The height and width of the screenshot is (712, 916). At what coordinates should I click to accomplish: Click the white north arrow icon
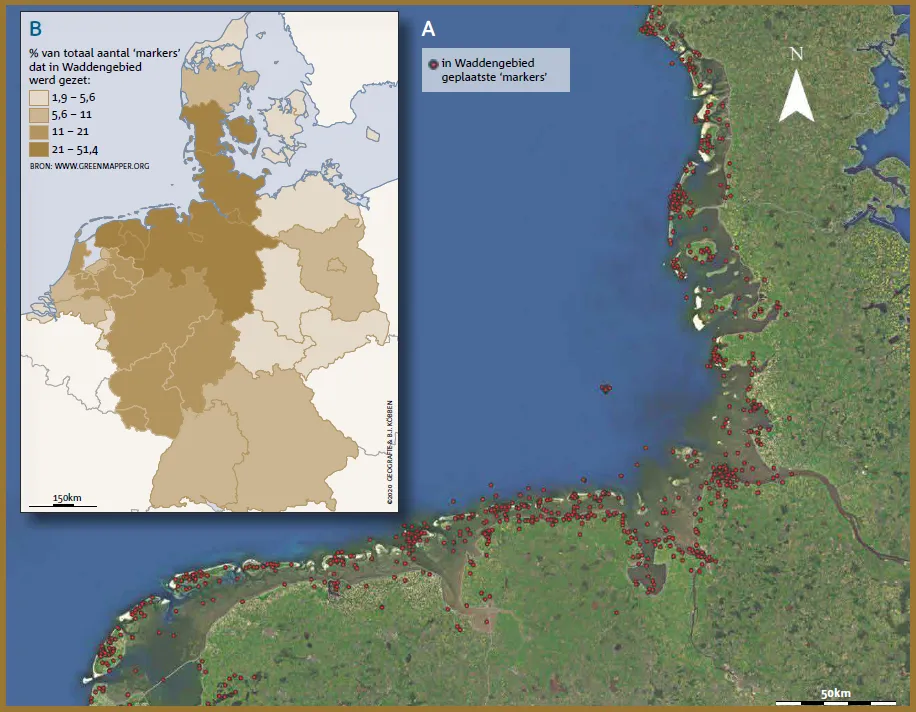796,96
